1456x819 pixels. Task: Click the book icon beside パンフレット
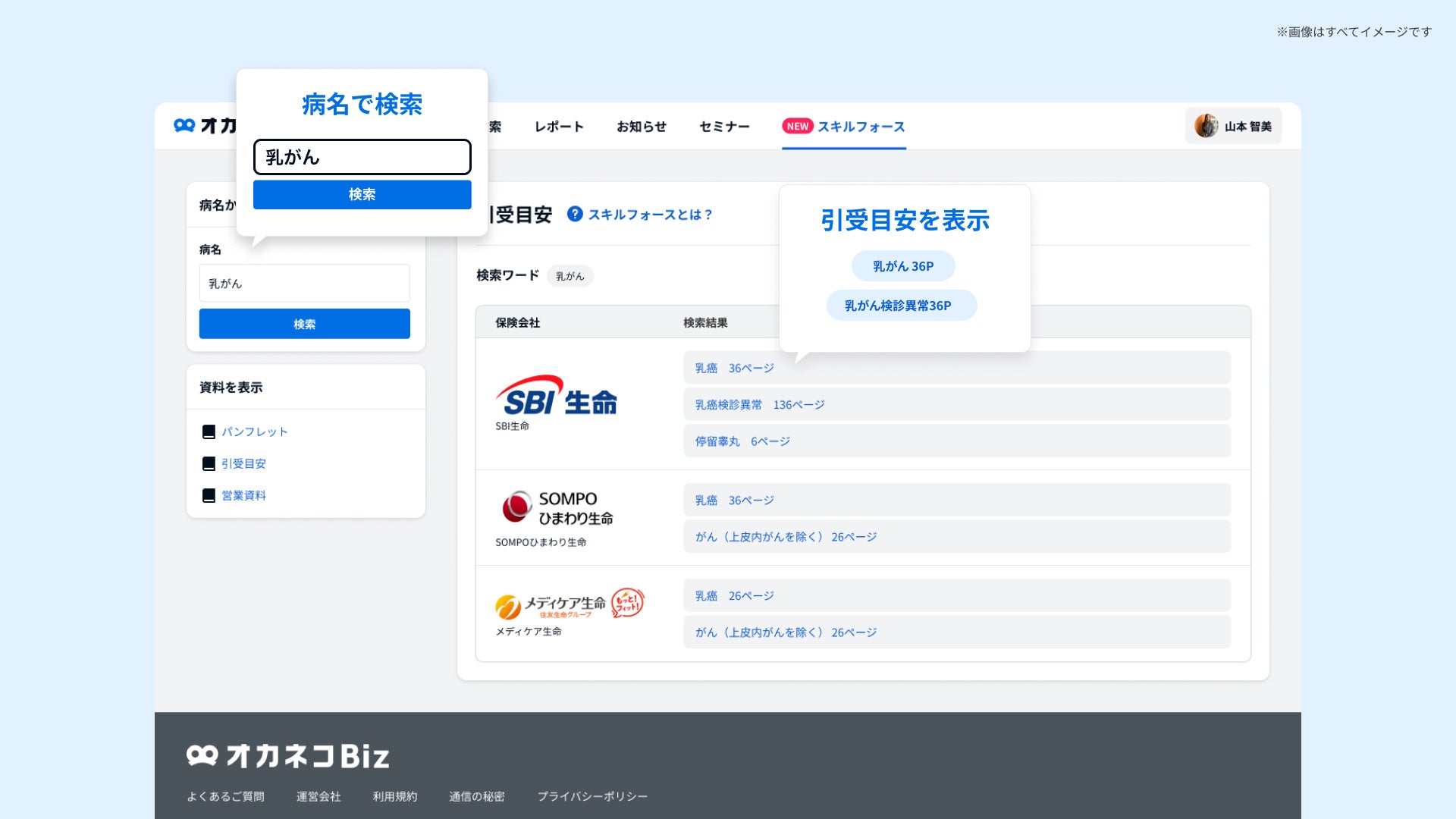pyautogui.click(x=209, y=432)
